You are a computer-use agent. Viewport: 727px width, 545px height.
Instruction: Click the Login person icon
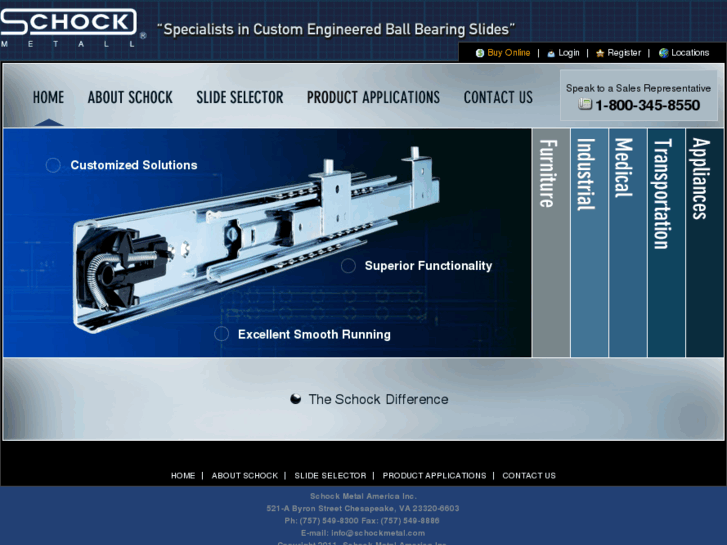tap(551, 53)
